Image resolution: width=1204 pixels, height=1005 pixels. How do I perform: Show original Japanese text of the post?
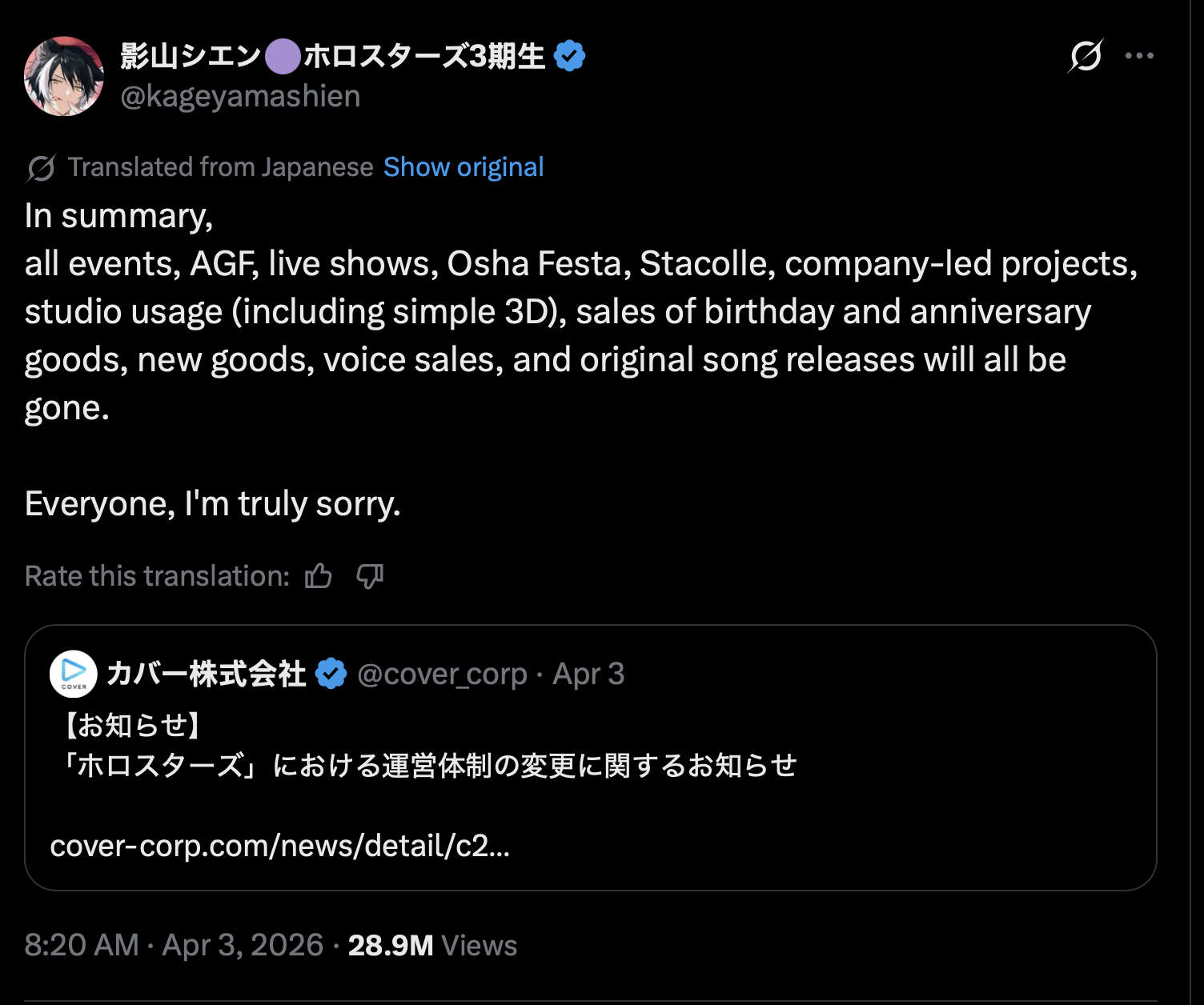464,167
